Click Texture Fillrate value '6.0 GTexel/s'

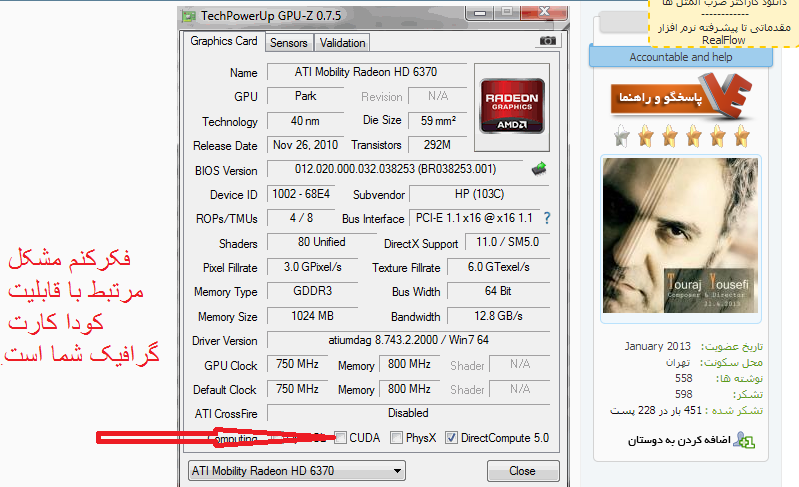(498, 267)
